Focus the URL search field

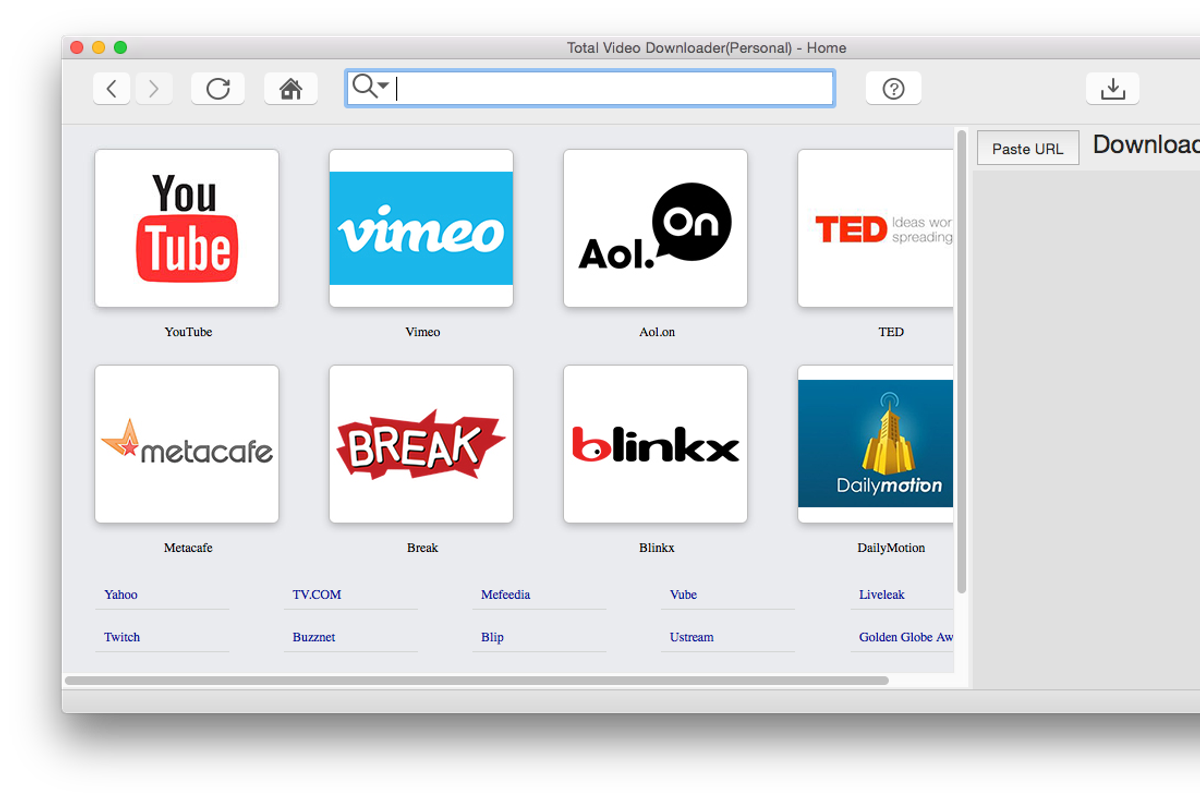click(x=590, y=88)
